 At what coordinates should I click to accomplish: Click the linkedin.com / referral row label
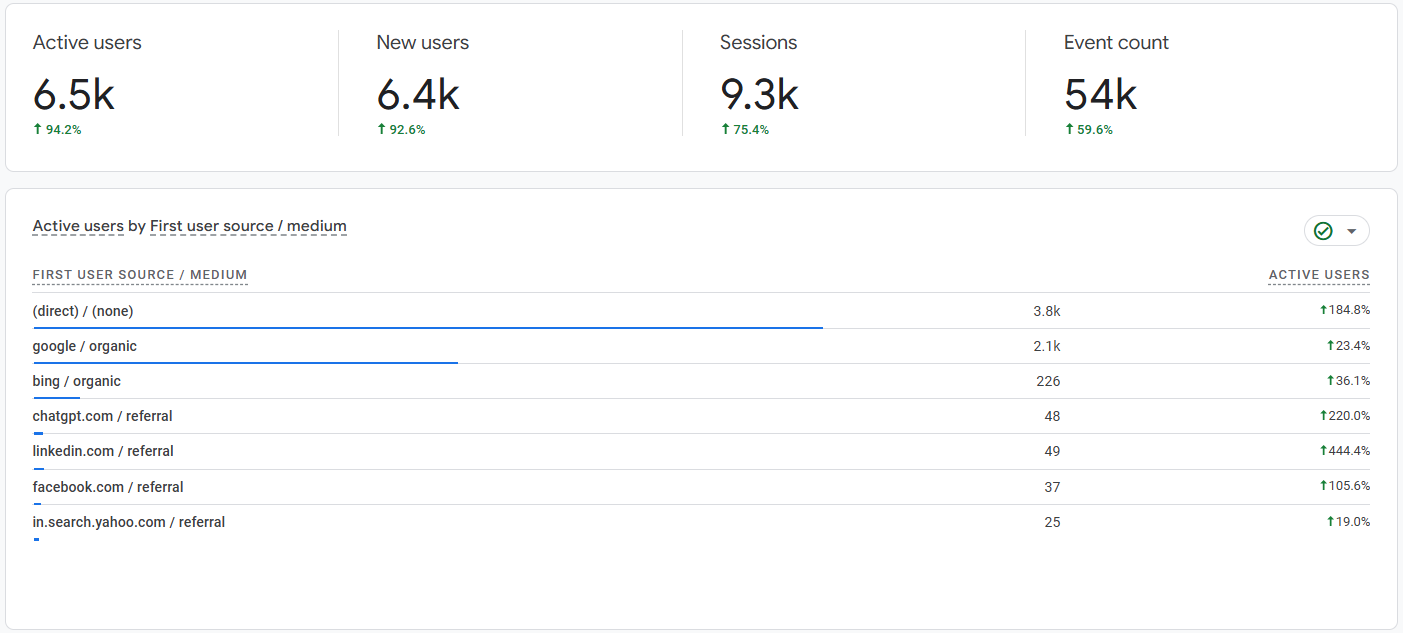click(103, 451)
